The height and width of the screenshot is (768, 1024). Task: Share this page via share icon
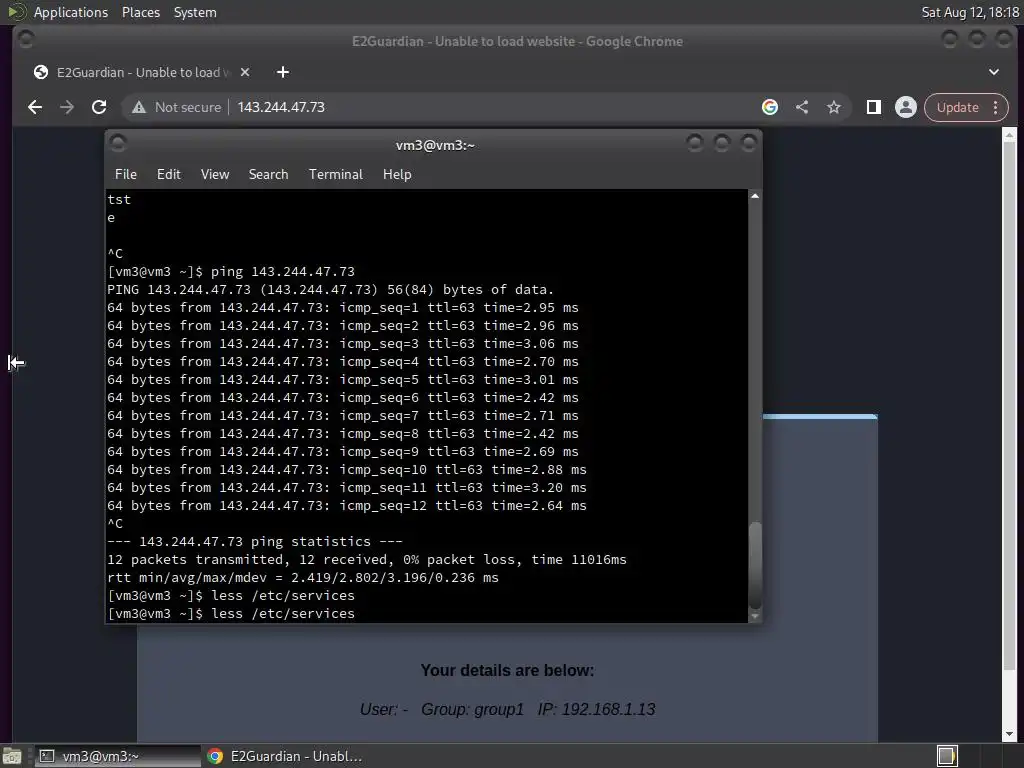[x=802, y=107]
